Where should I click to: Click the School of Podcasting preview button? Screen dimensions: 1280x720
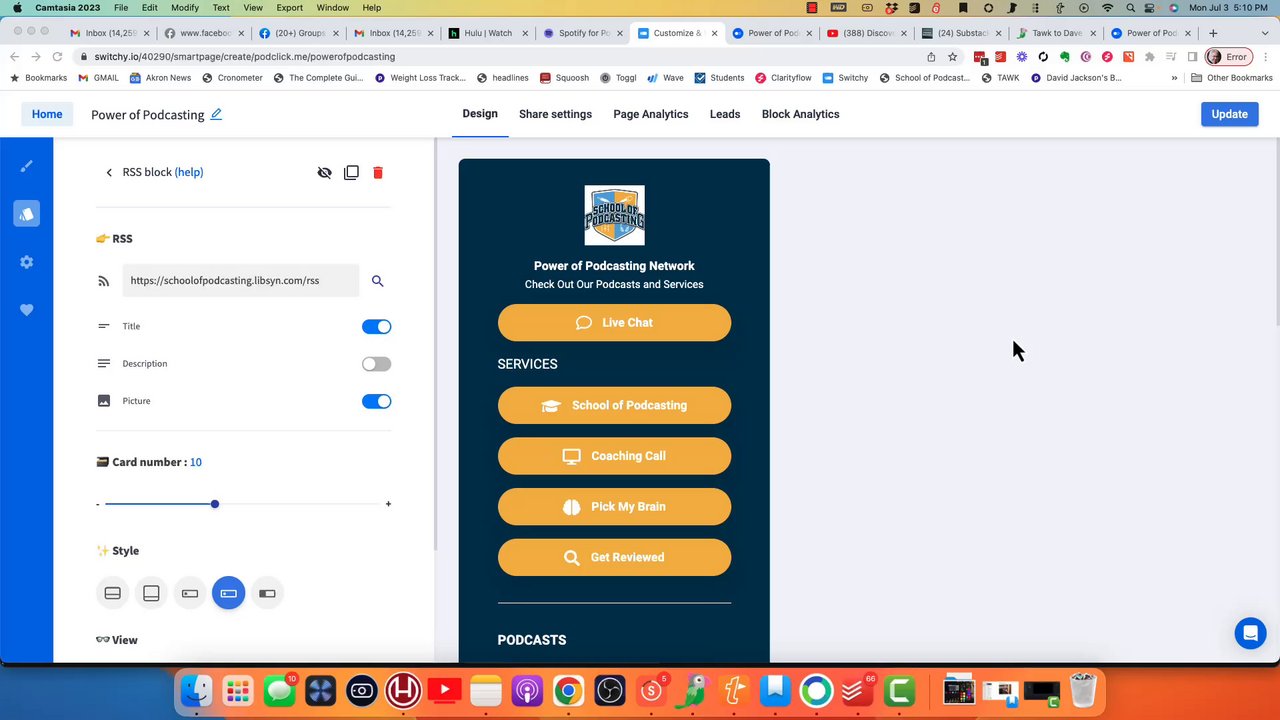(x=614, y=405)
